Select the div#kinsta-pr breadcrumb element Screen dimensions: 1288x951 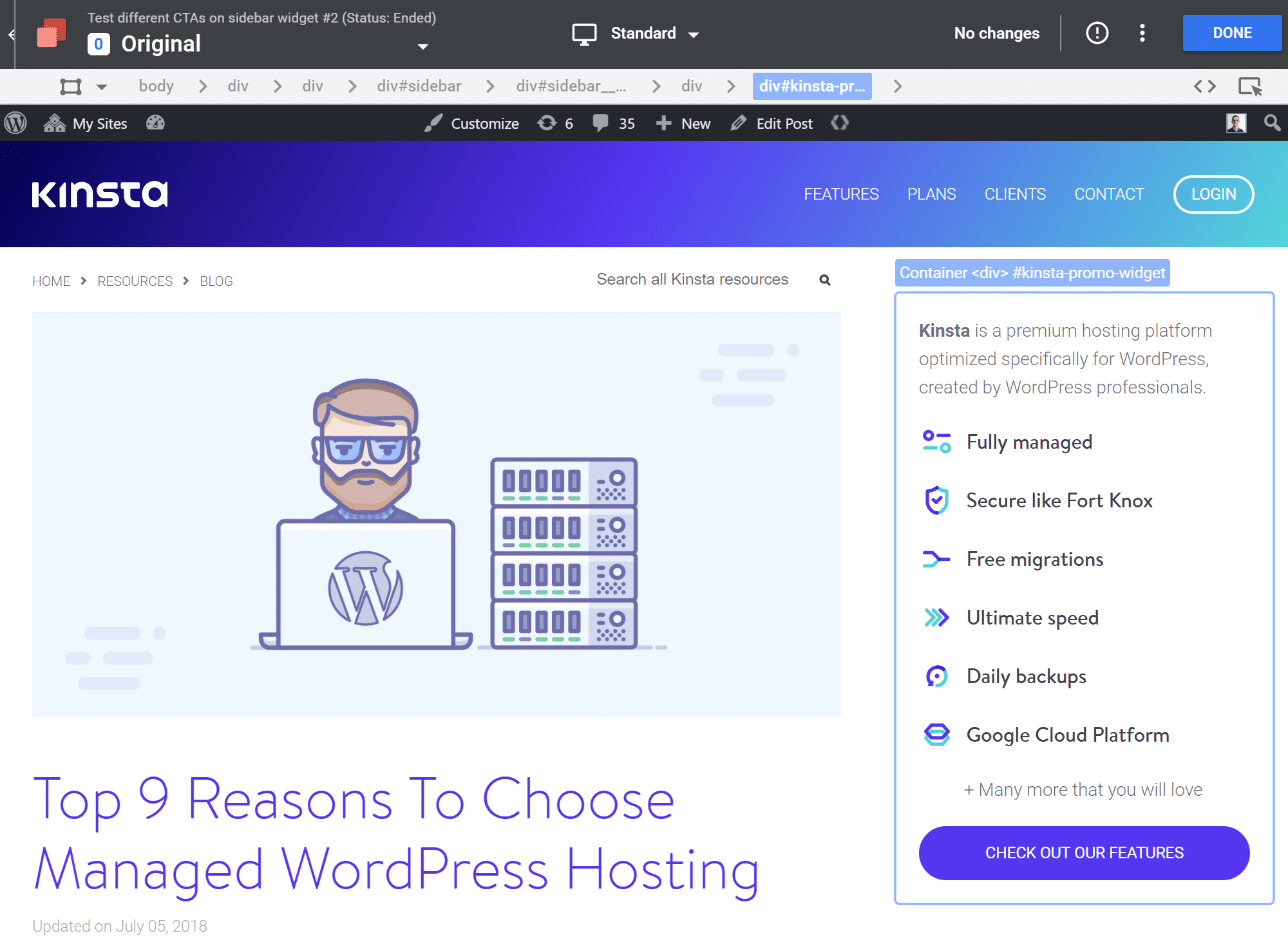click(x=811, y=86)
